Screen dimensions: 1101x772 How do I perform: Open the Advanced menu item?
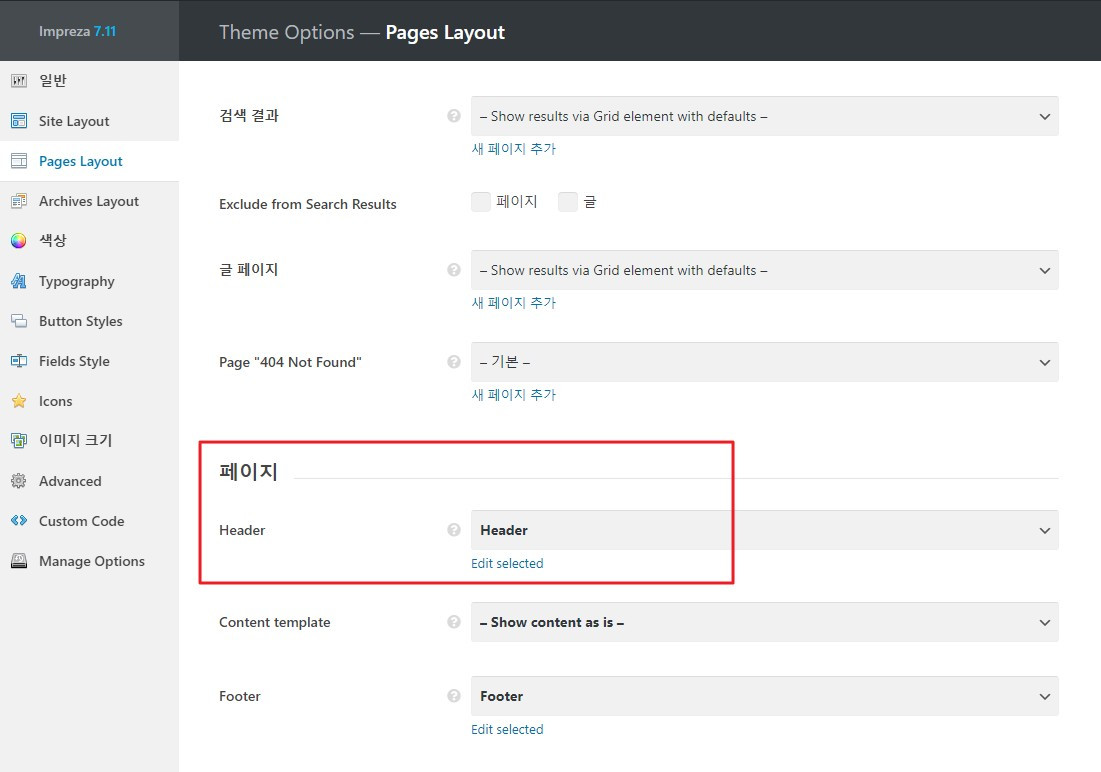click(x=89, y=481)
